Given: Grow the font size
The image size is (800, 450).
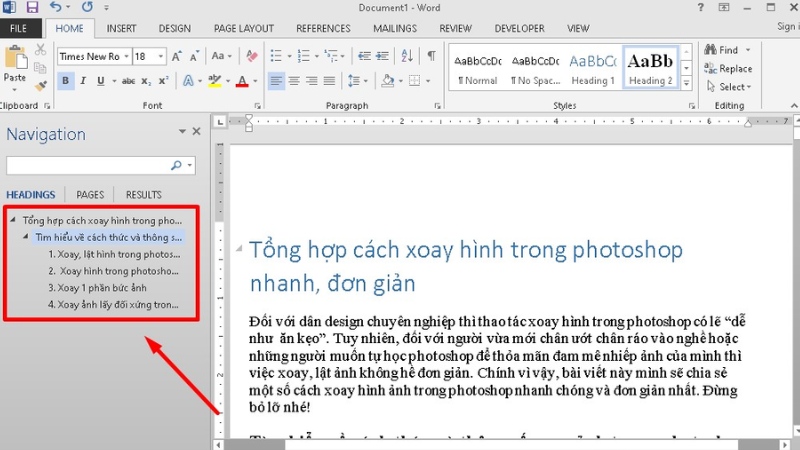Looking at the screenshot, I should pos(177,56).
